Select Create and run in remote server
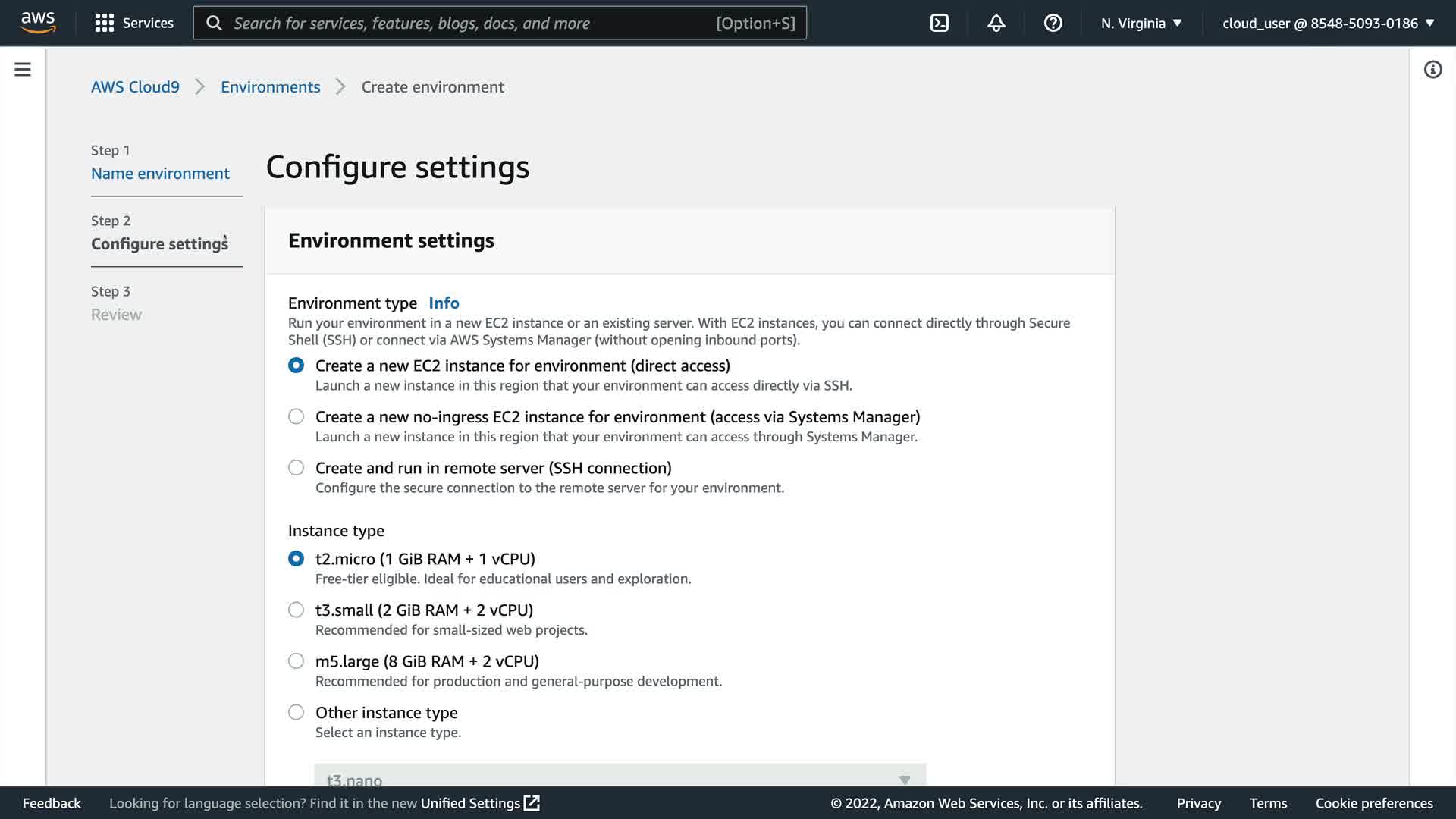The width and height of the screenshot is (1456, 819). tap(296, 468)
